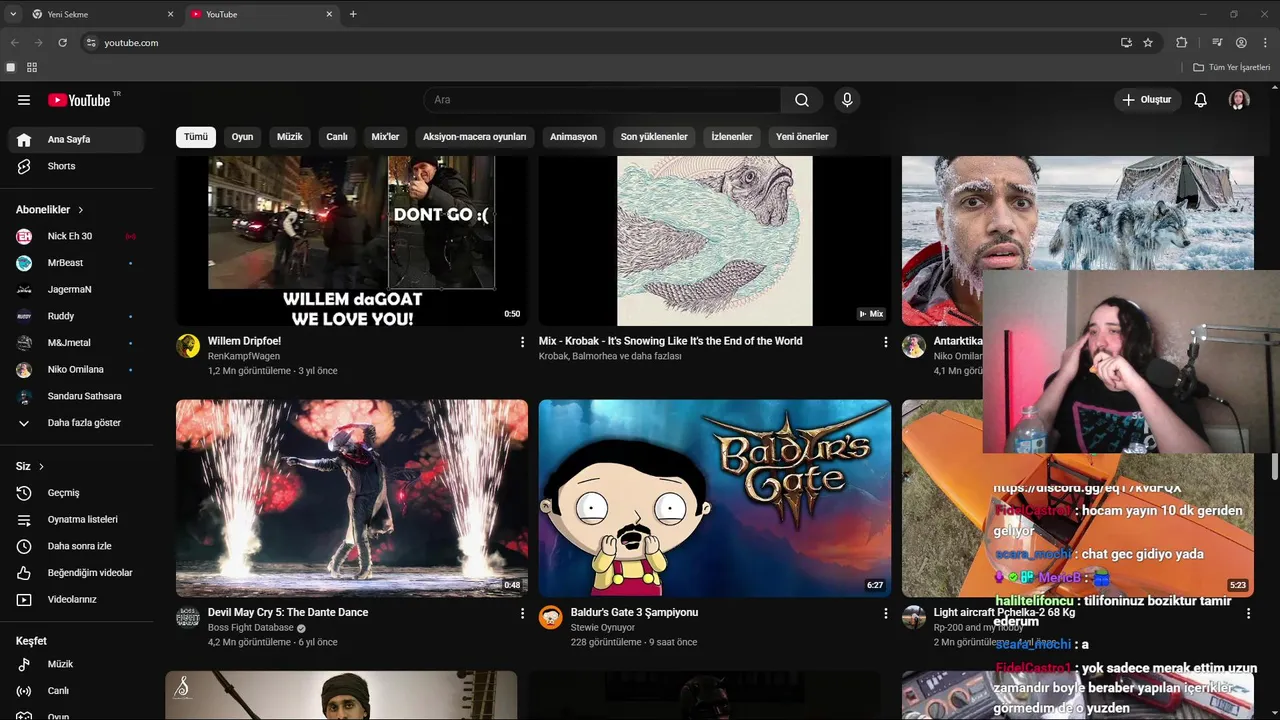Select the Canlı filter chip

337,137
